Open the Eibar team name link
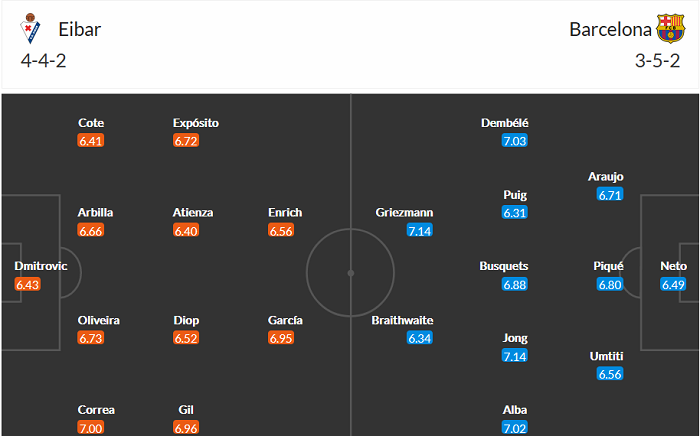Image resolution: width=700 pixels, height=436 pixels. click(80, 29)
